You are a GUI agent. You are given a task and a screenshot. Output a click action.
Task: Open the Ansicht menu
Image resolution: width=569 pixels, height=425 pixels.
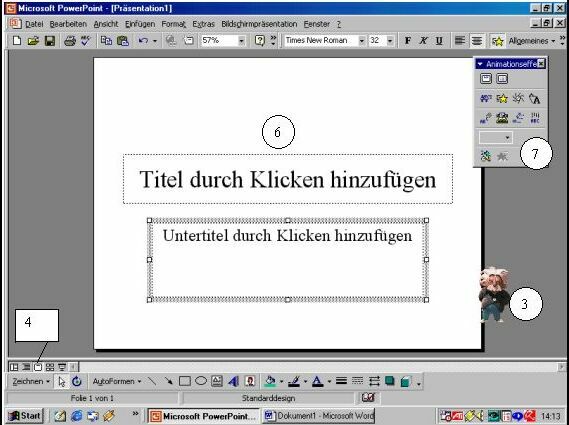pos(106,24)
